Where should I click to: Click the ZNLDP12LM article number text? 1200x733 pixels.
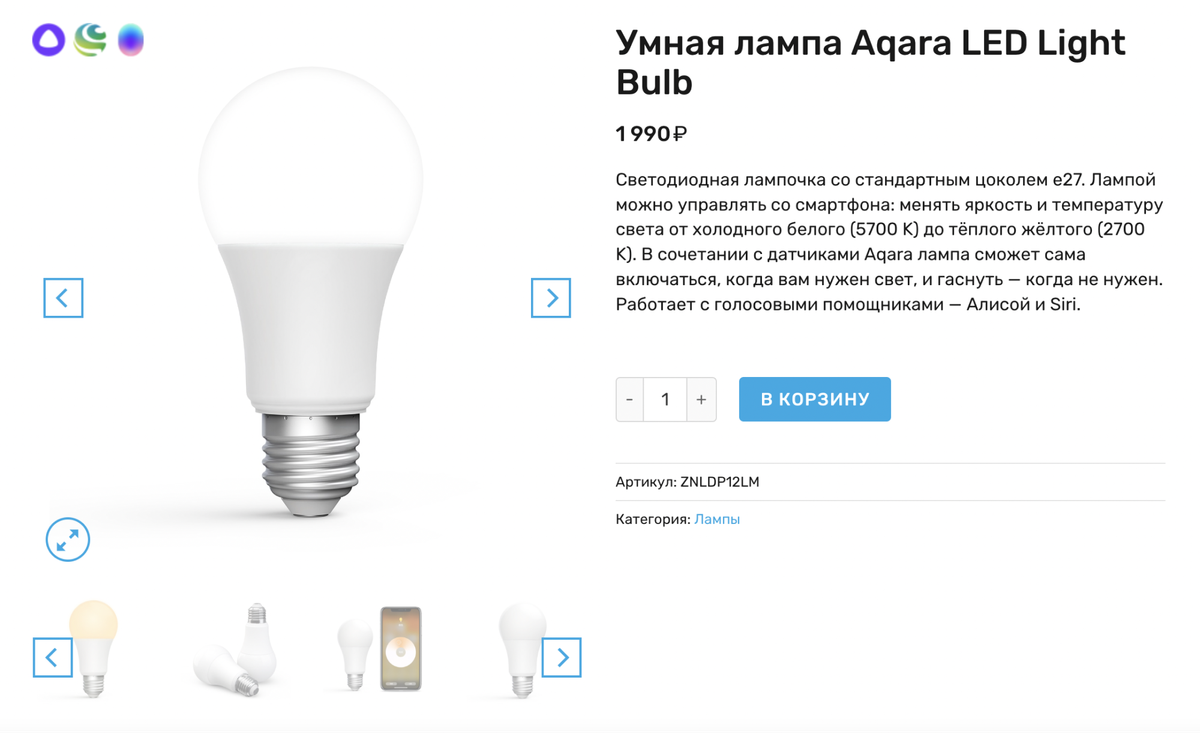[x=720, y=482]
